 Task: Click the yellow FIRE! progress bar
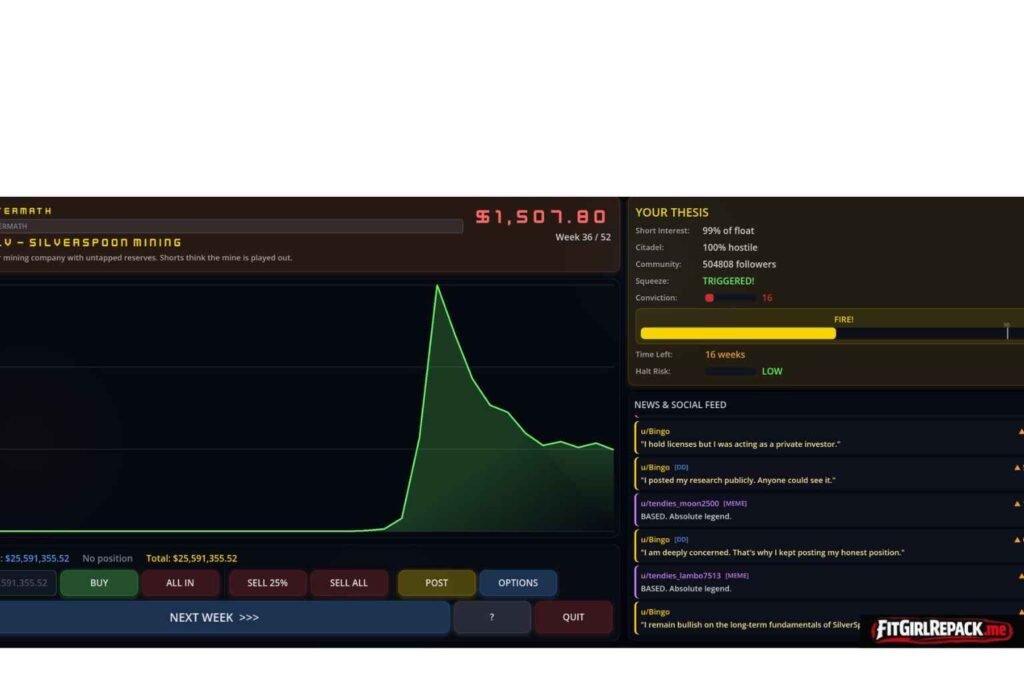click(x=738, y=334)
